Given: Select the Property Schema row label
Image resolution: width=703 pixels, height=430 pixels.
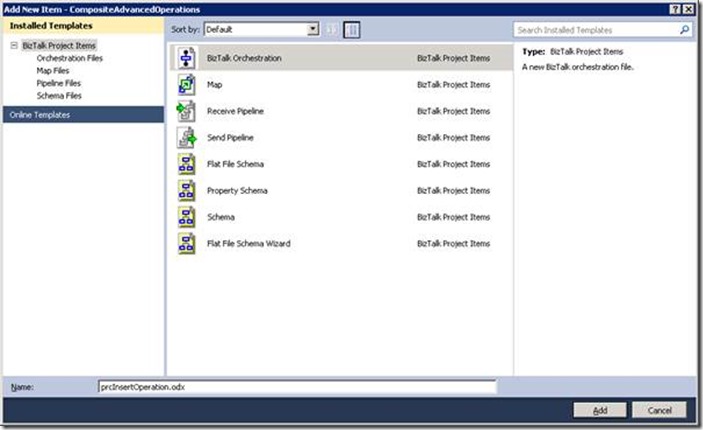Looking at the screenshot, I should point(237,190).
